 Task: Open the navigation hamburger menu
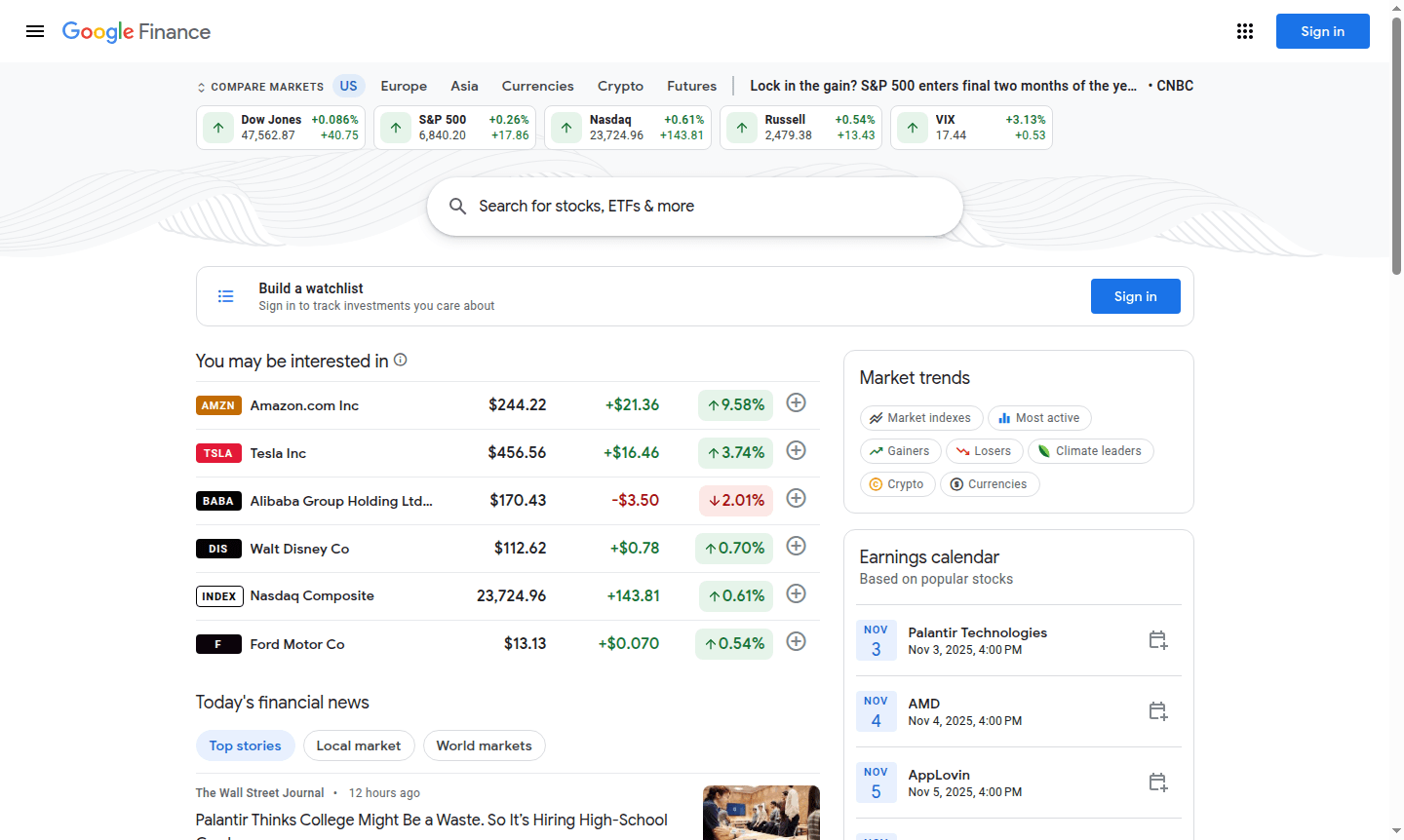point(35,30)
